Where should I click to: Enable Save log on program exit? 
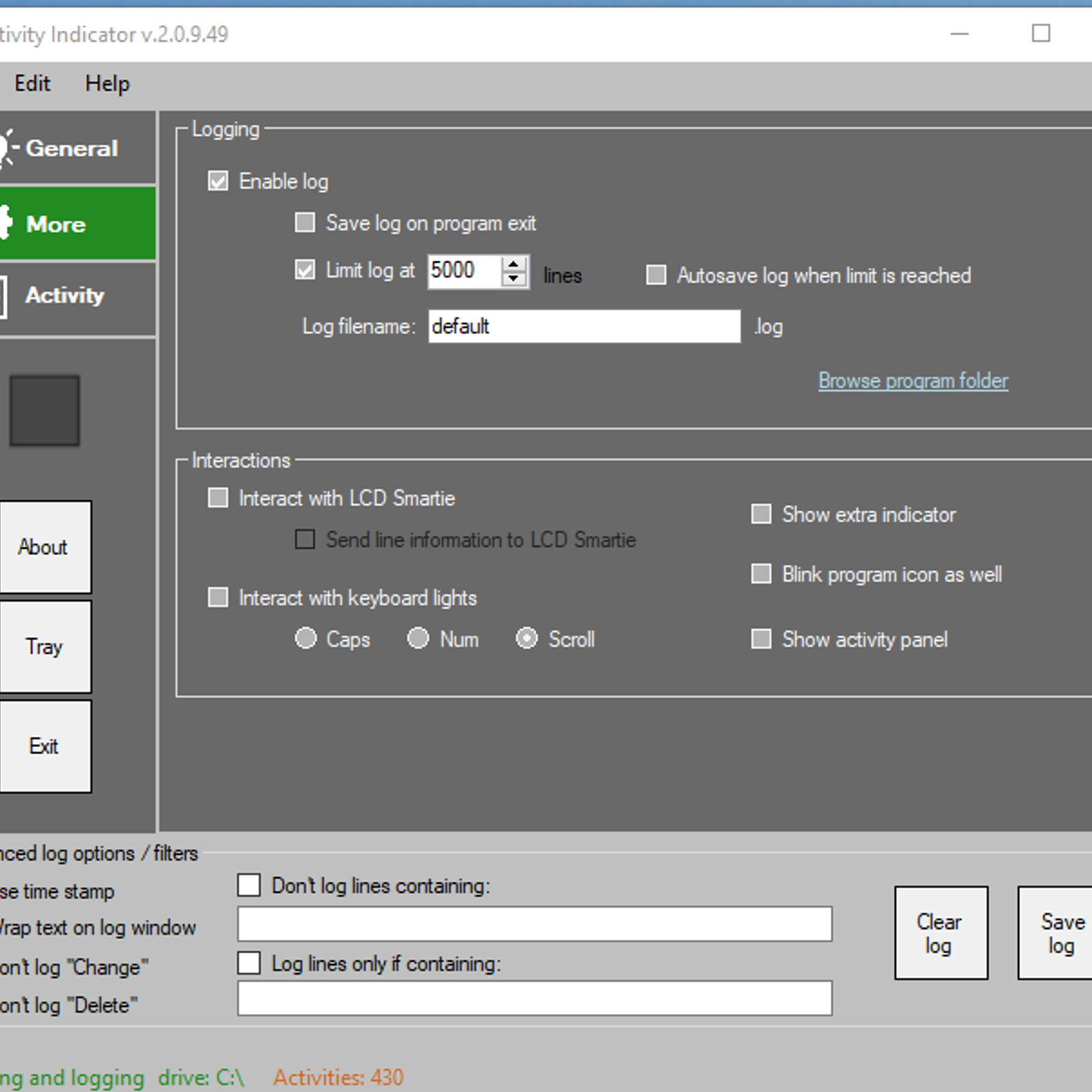pos(305,223)
